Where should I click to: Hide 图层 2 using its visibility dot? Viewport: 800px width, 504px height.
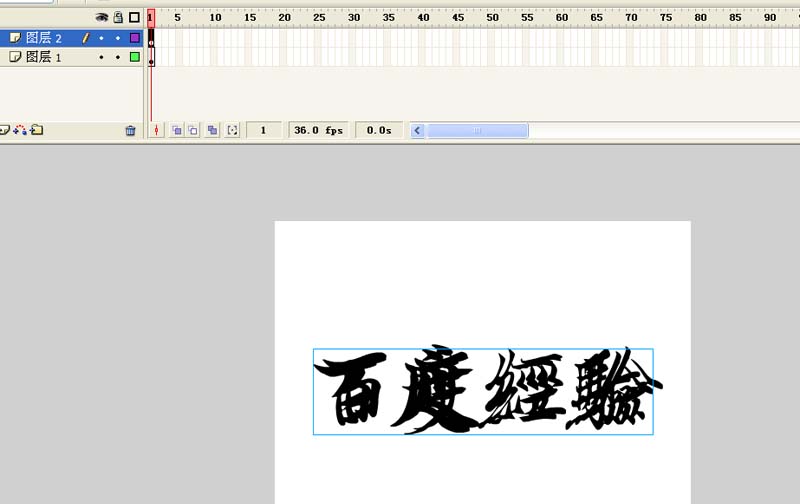[x=102, y=38]
